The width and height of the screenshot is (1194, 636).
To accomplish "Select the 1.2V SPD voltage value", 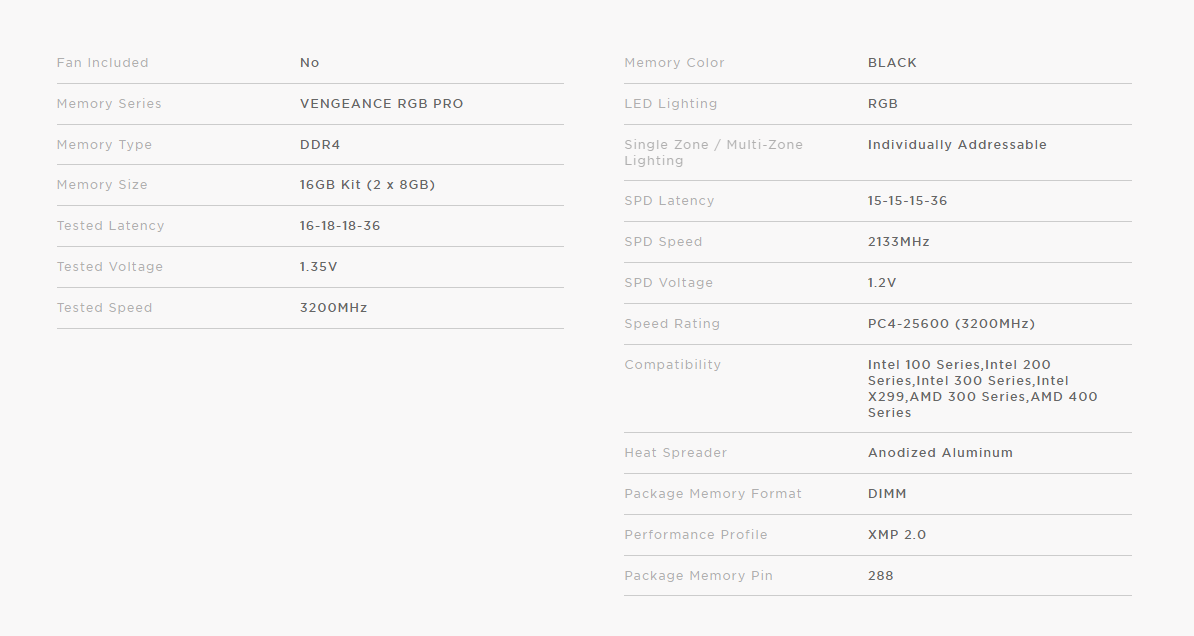I will click(882, 283).
